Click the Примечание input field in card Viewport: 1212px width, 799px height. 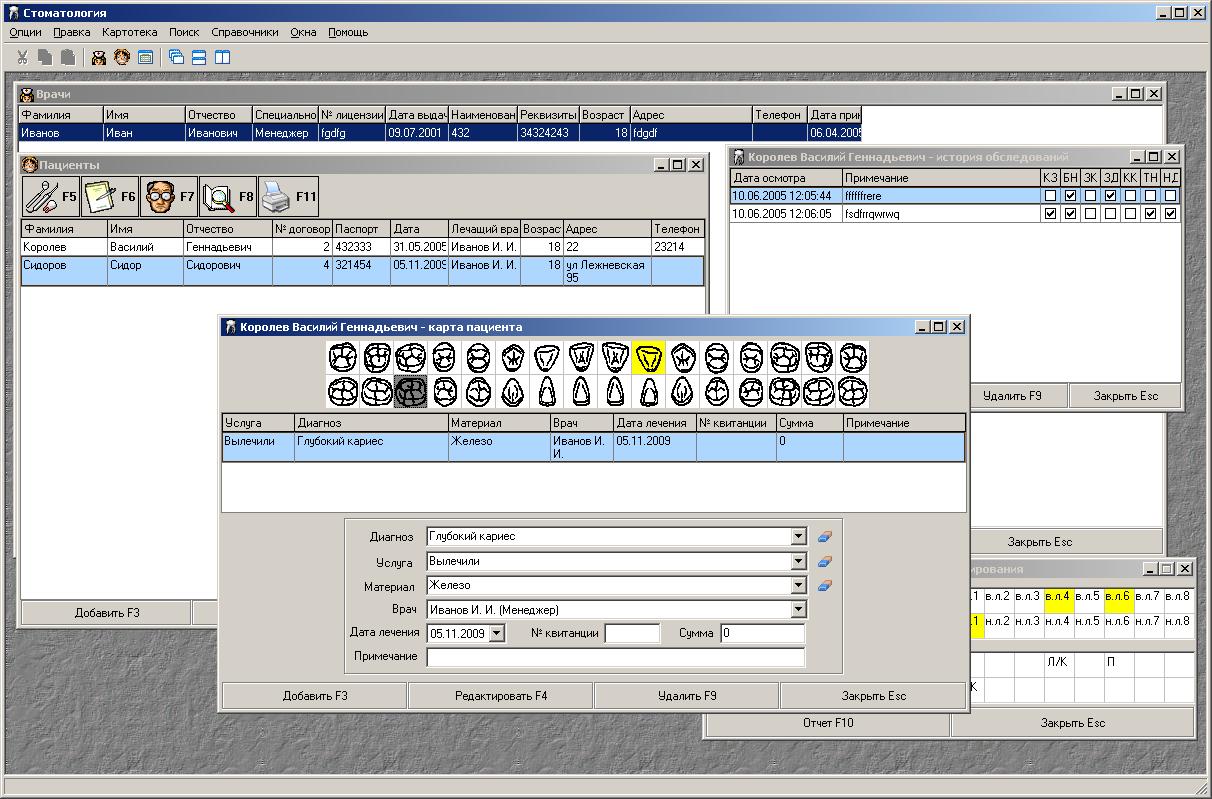coord(615,657)
